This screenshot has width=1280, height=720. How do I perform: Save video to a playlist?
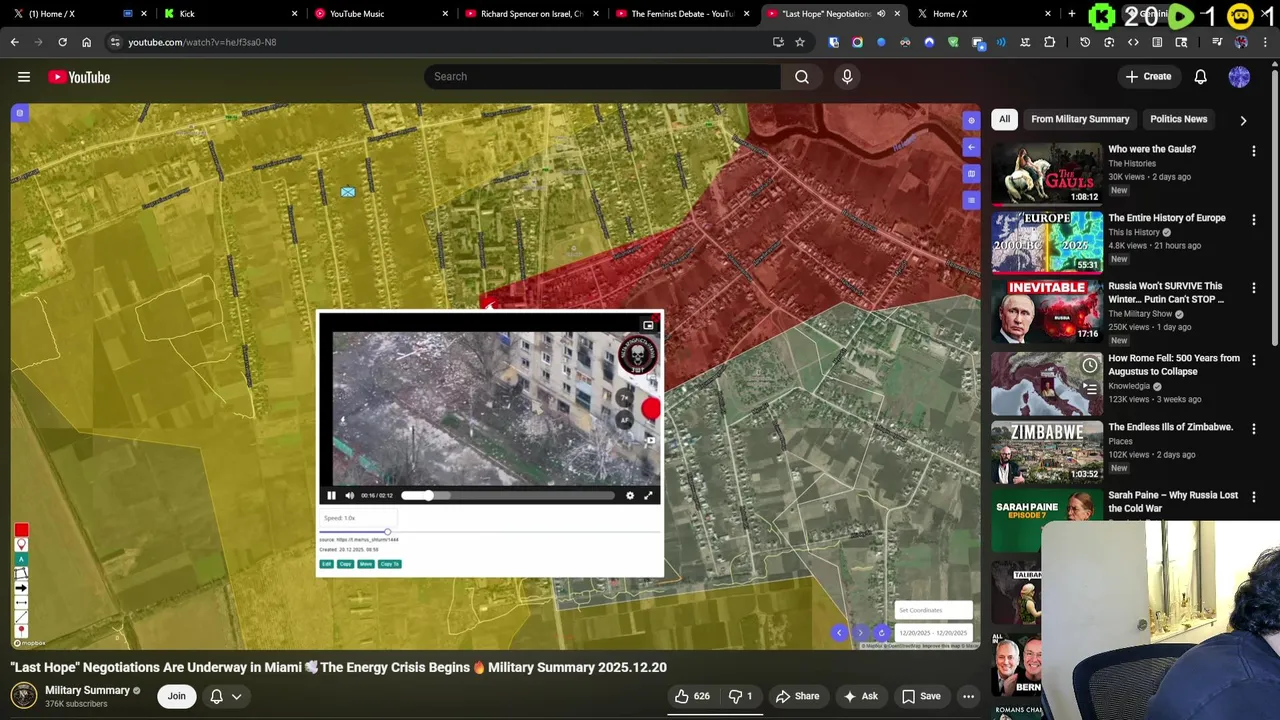pyautogui.click(x=921, y=696)
